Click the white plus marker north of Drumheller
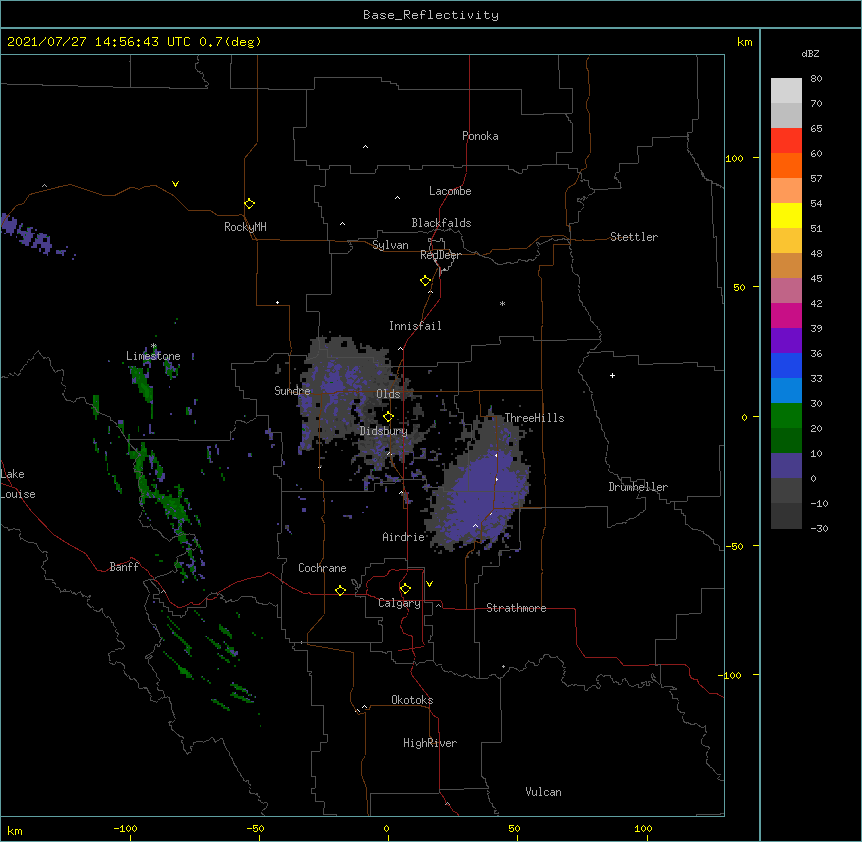The image size is (862, 842). 612,375
